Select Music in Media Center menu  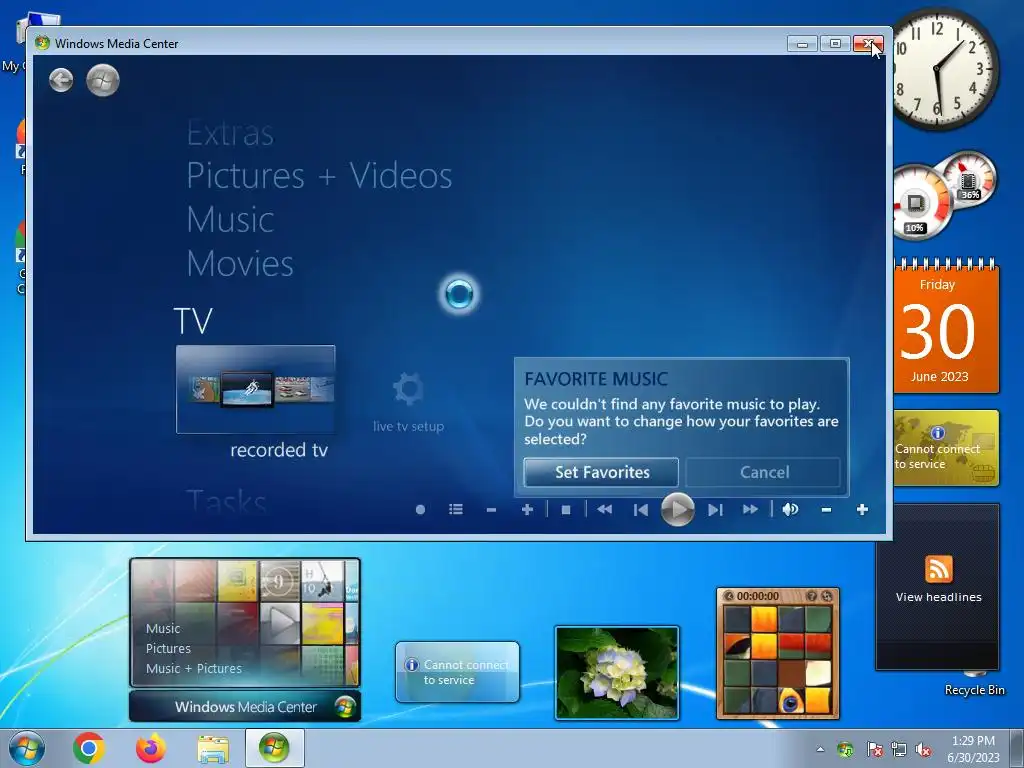pos(230,219)
